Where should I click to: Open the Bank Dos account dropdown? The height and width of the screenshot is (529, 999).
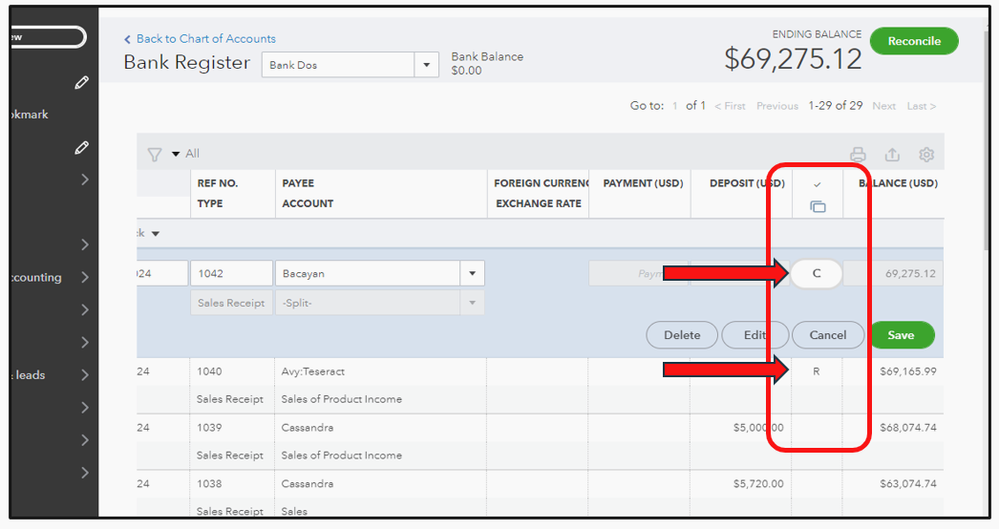tap(428, 65)
